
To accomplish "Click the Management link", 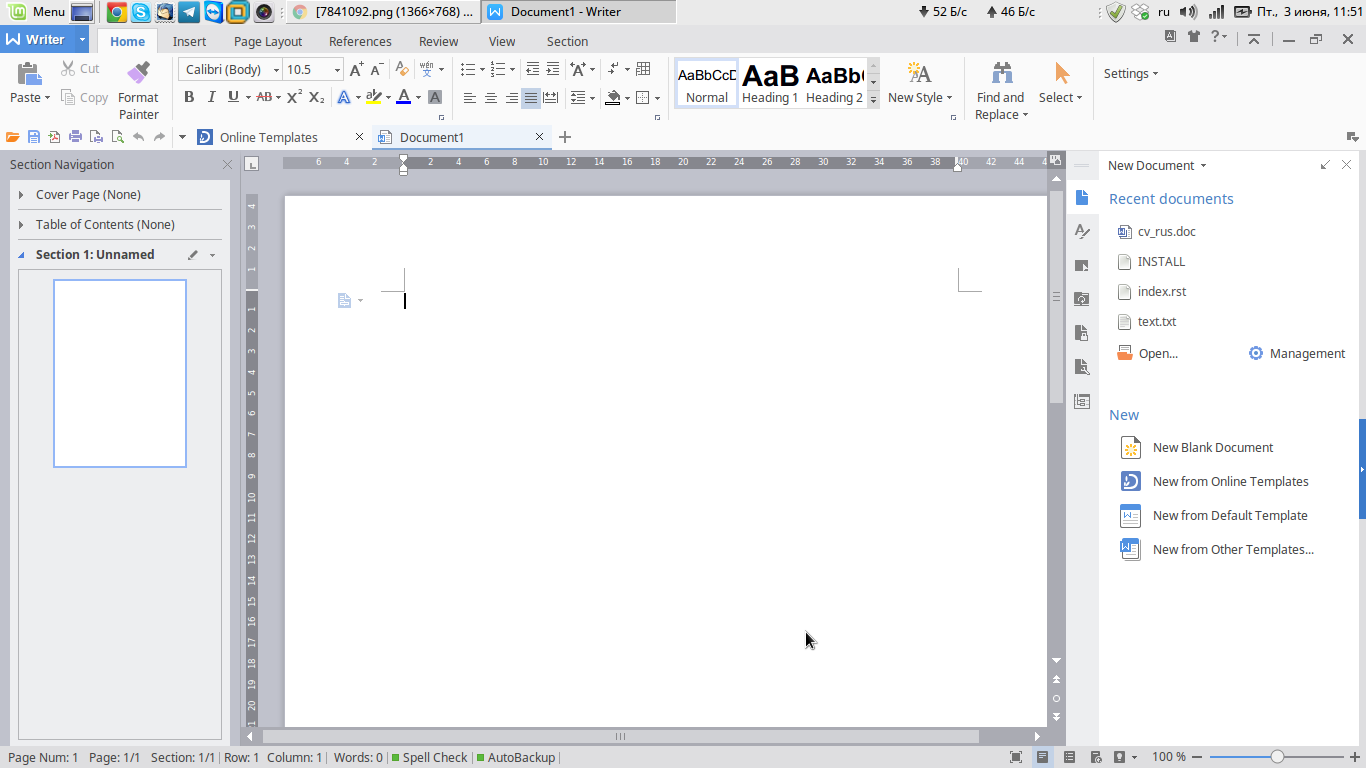I will tap(1307, 354).
